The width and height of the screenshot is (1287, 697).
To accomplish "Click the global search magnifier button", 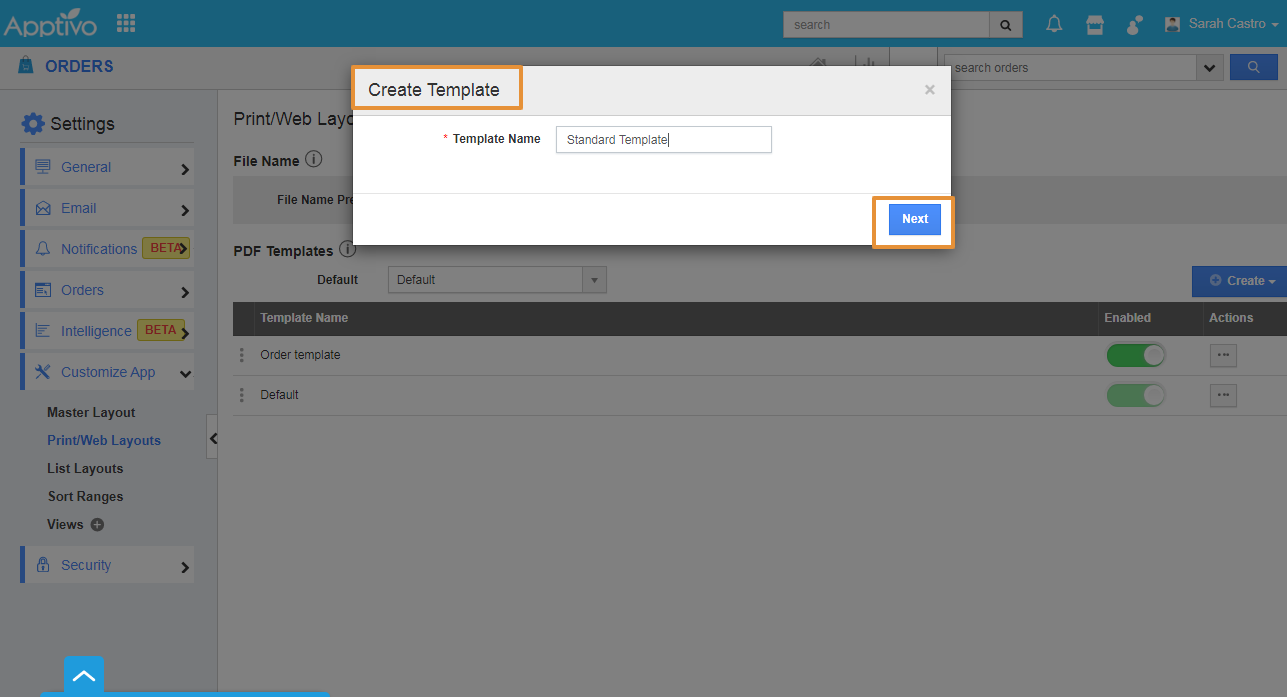I will 1005,25.
